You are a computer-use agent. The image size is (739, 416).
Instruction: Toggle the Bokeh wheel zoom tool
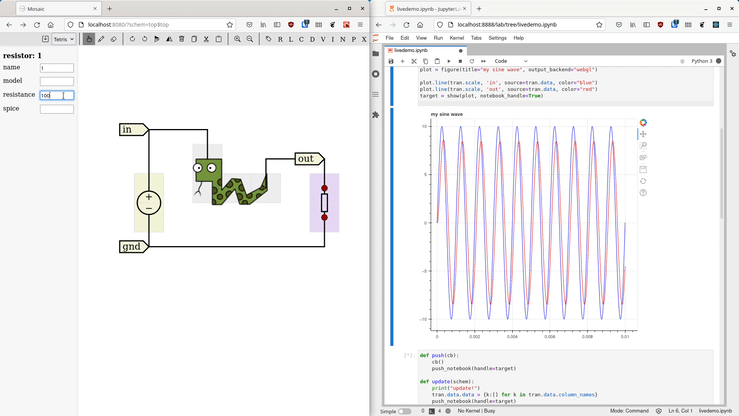(x=643, y=158)
